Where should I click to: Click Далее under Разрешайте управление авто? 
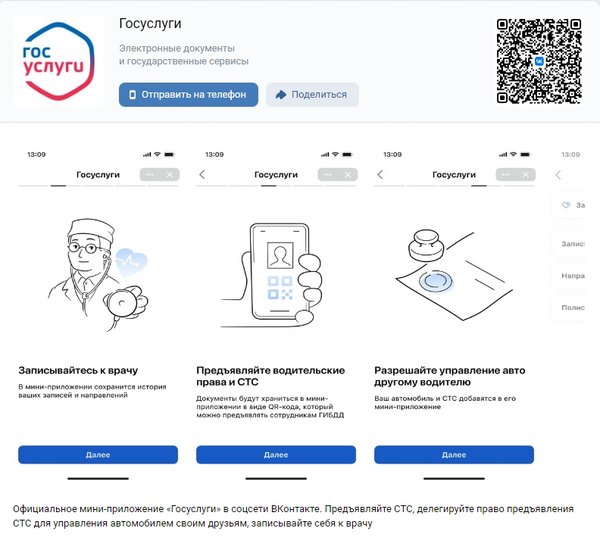pyautogui.click(x=454, y=455)
